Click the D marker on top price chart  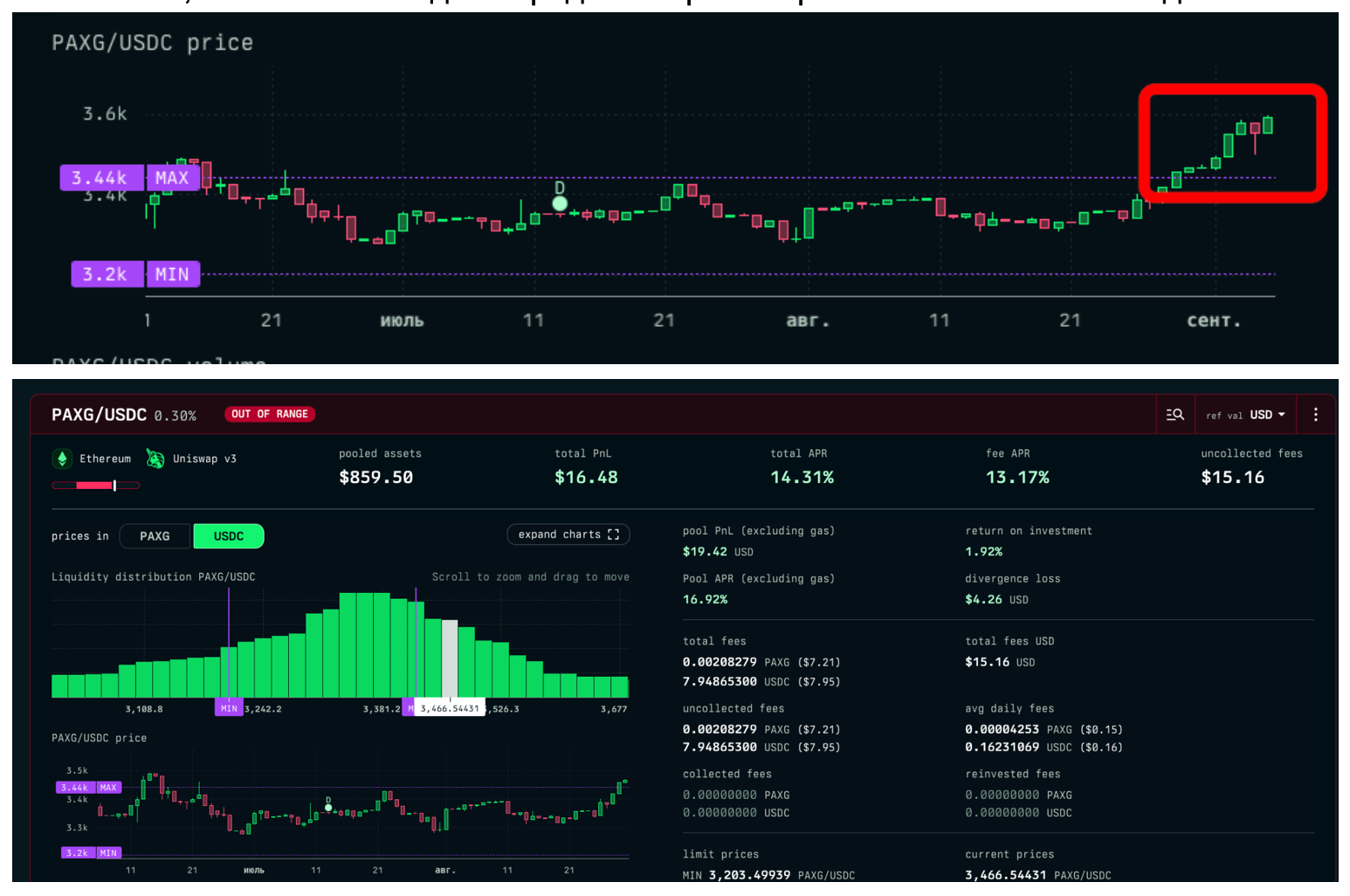(560, 203)
